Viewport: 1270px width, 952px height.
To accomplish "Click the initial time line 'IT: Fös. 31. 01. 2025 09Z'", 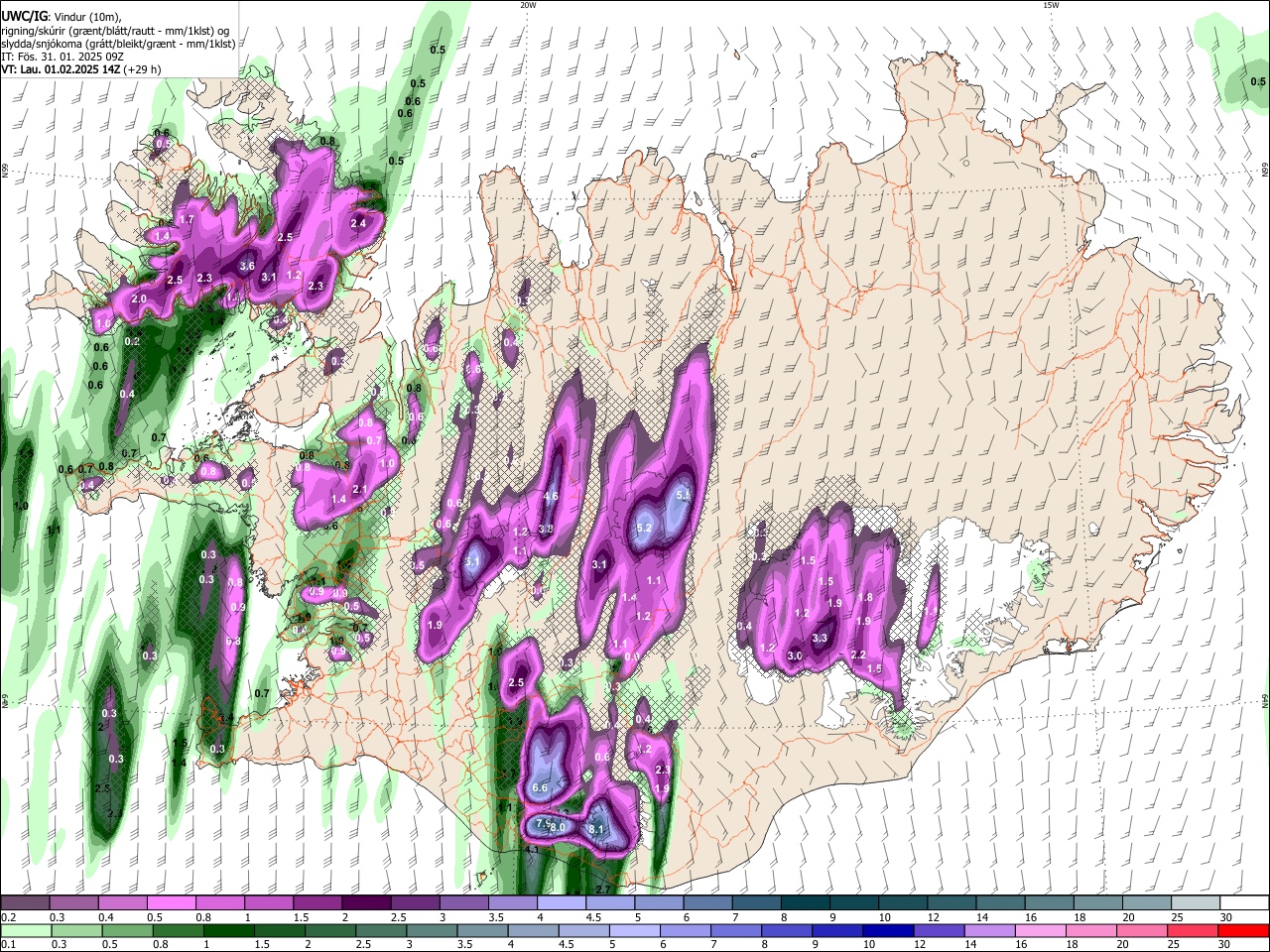I will click(x=62, y=57).
